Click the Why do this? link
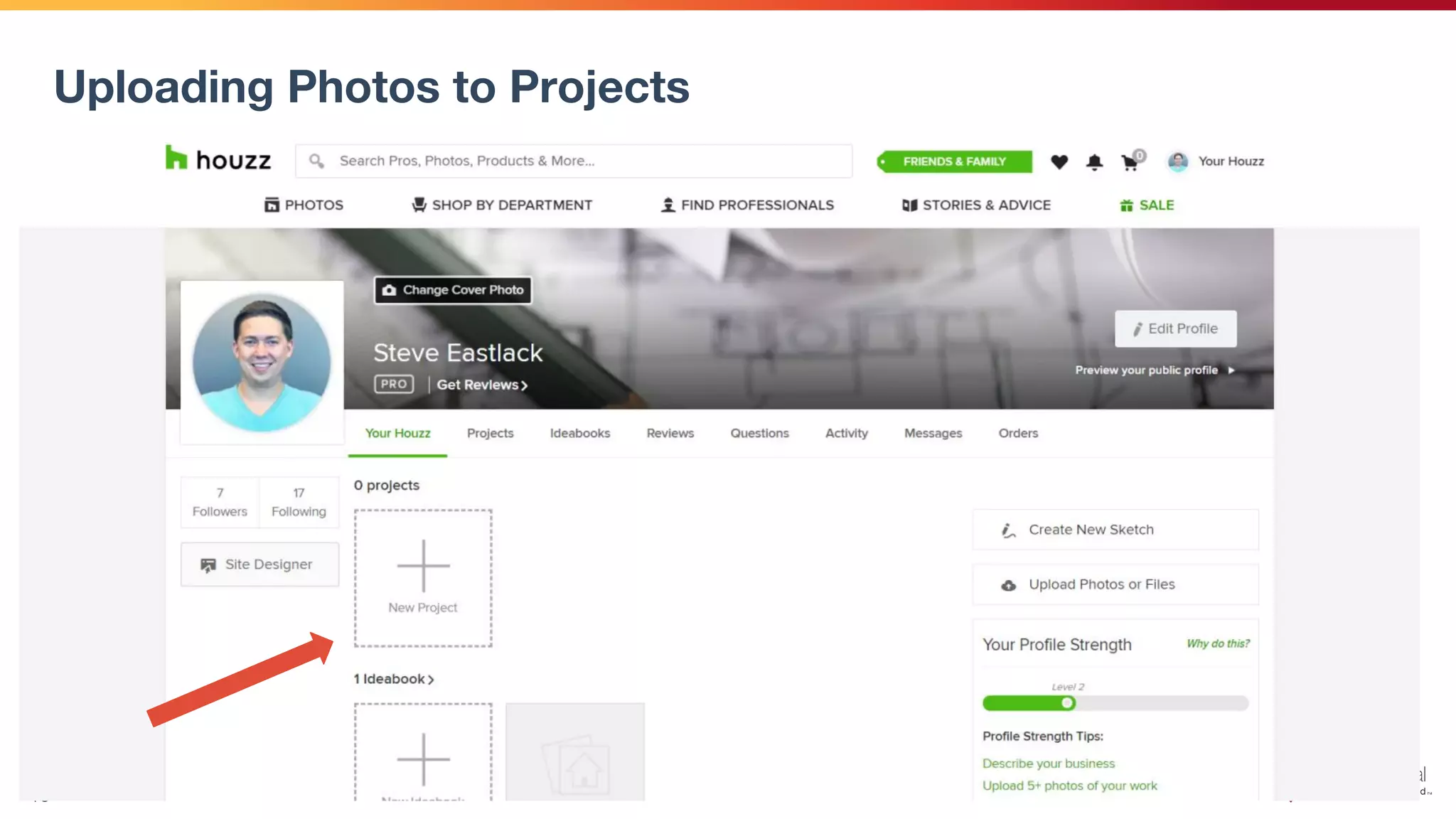 click(x=1218, y=643)
